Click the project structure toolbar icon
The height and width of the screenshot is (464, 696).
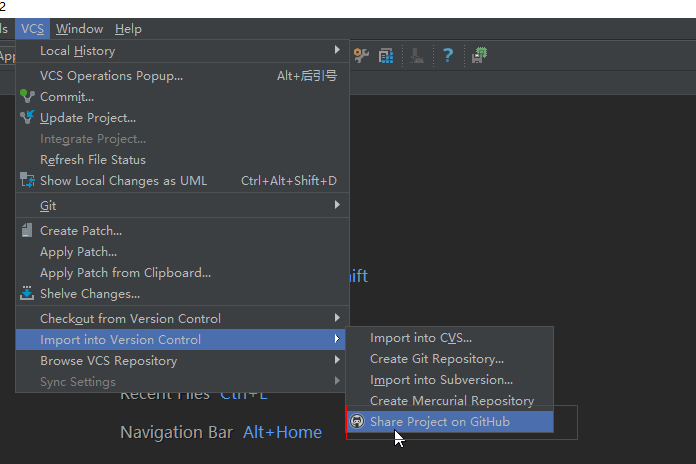385,56
